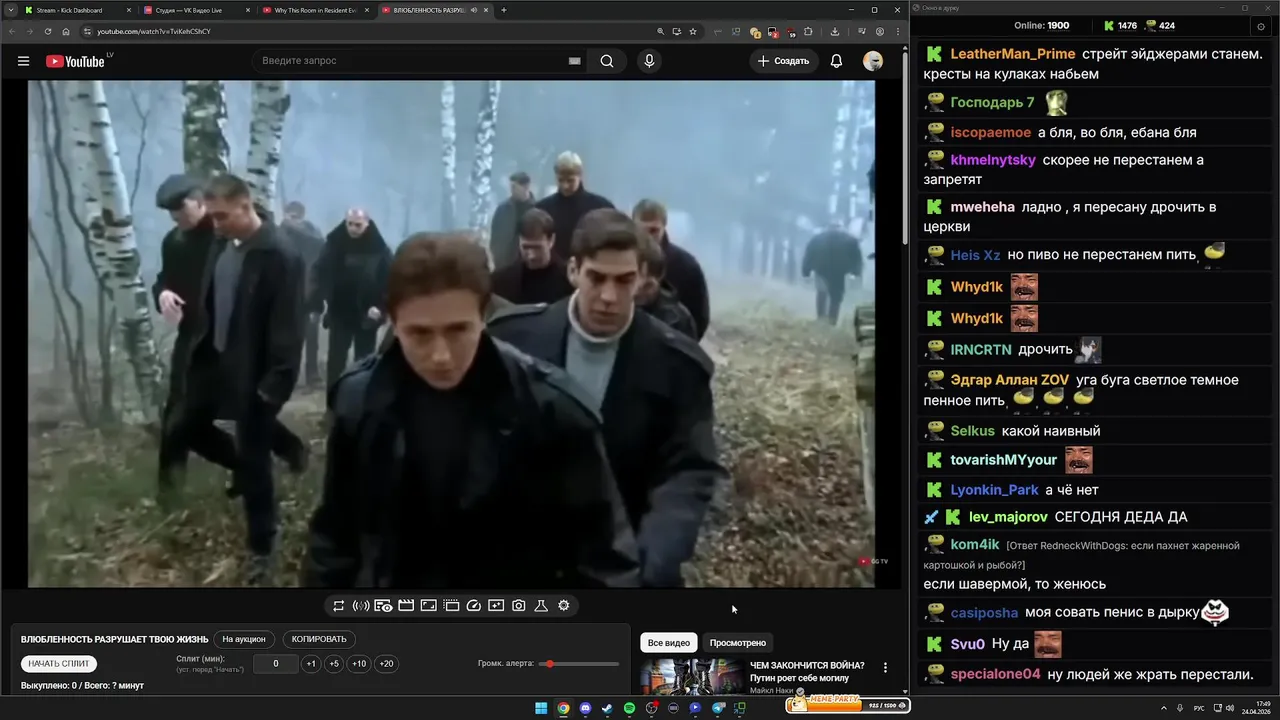Screen dimensions: 1280x720
Task: Click the split minutes input field
Action: point(276,664)
